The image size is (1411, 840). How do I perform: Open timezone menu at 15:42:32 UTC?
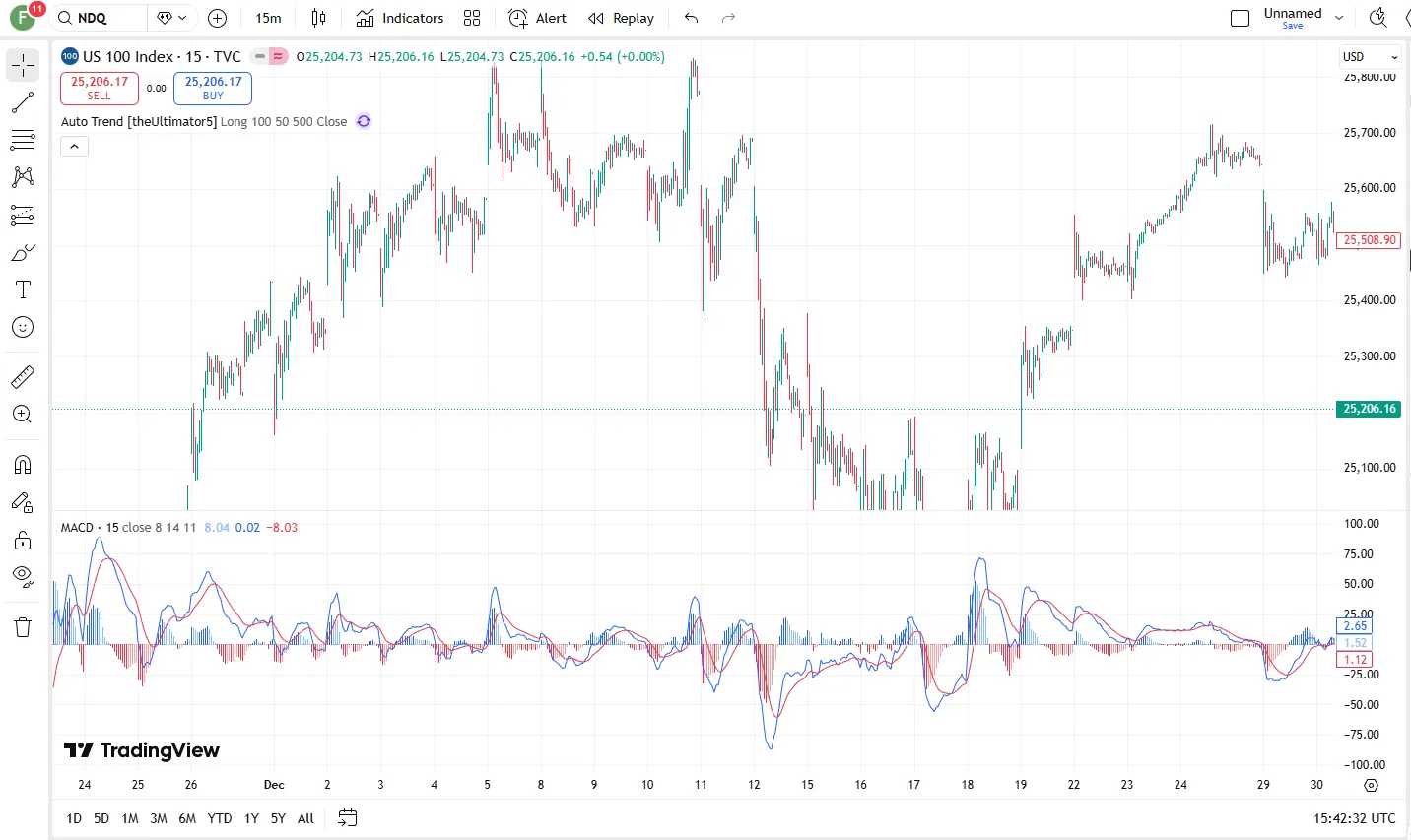point(1354,818)
